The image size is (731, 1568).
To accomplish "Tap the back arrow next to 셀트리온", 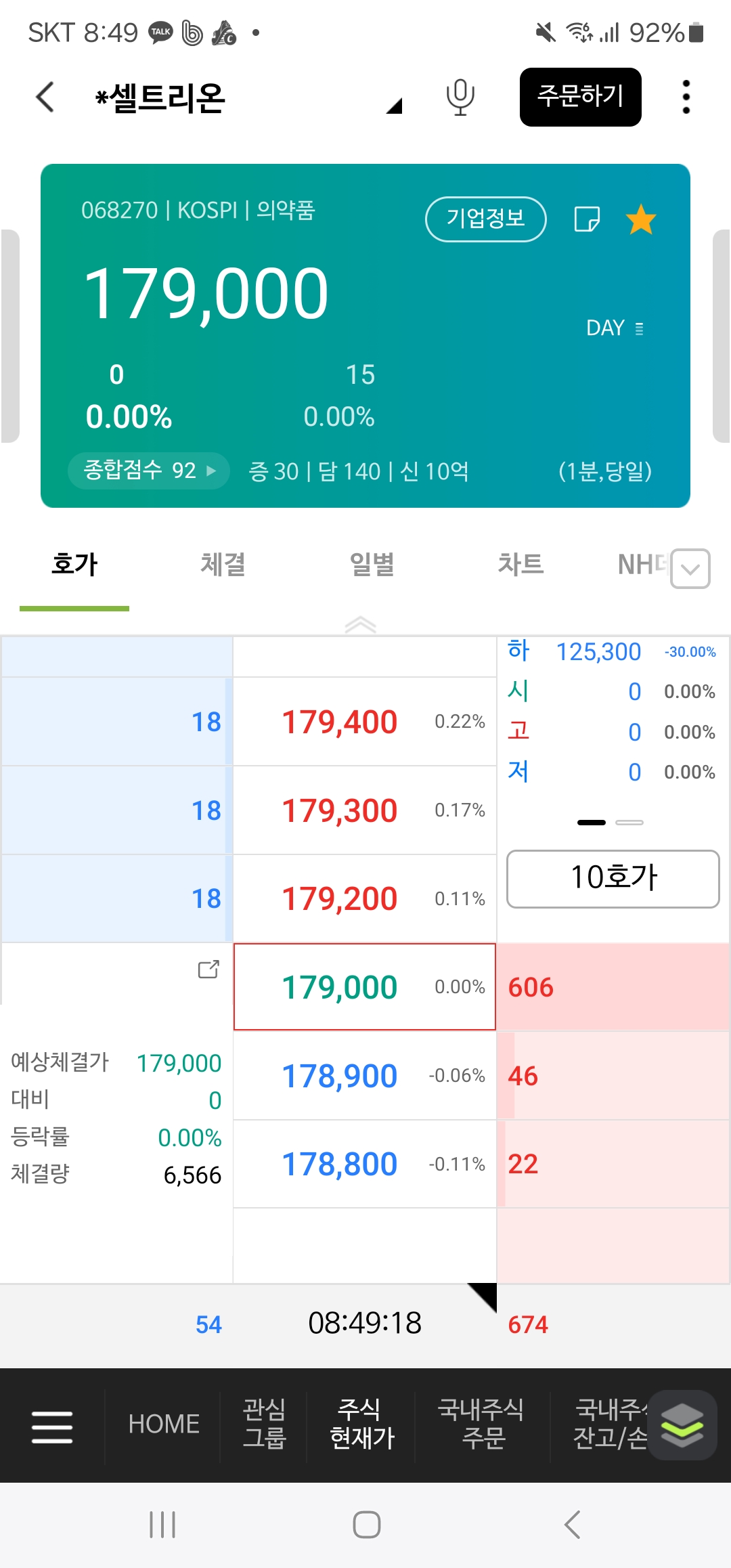I will tap(45, 97).
